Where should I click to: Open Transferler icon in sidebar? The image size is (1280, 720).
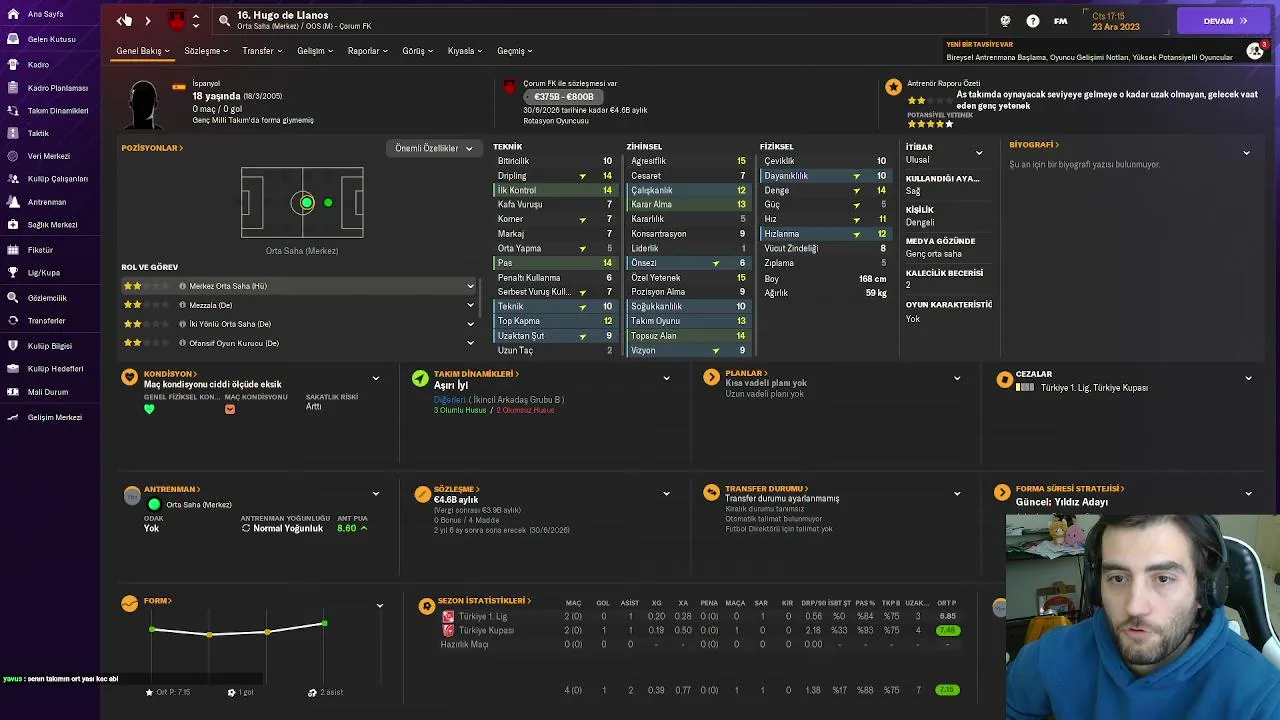click(13, 321)
